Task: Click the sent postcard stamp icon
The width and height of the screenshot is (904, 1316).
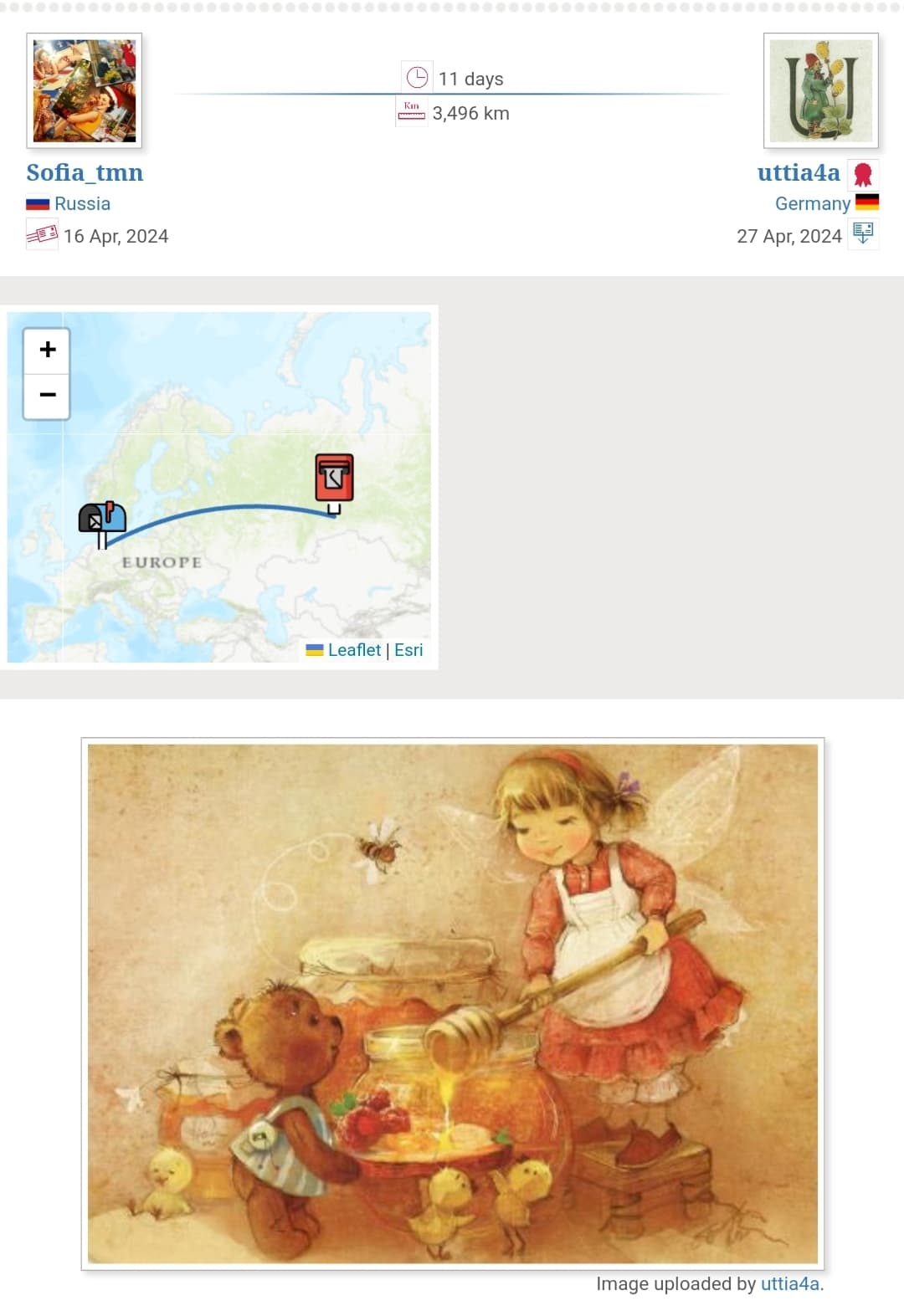Action: point(42,235)
